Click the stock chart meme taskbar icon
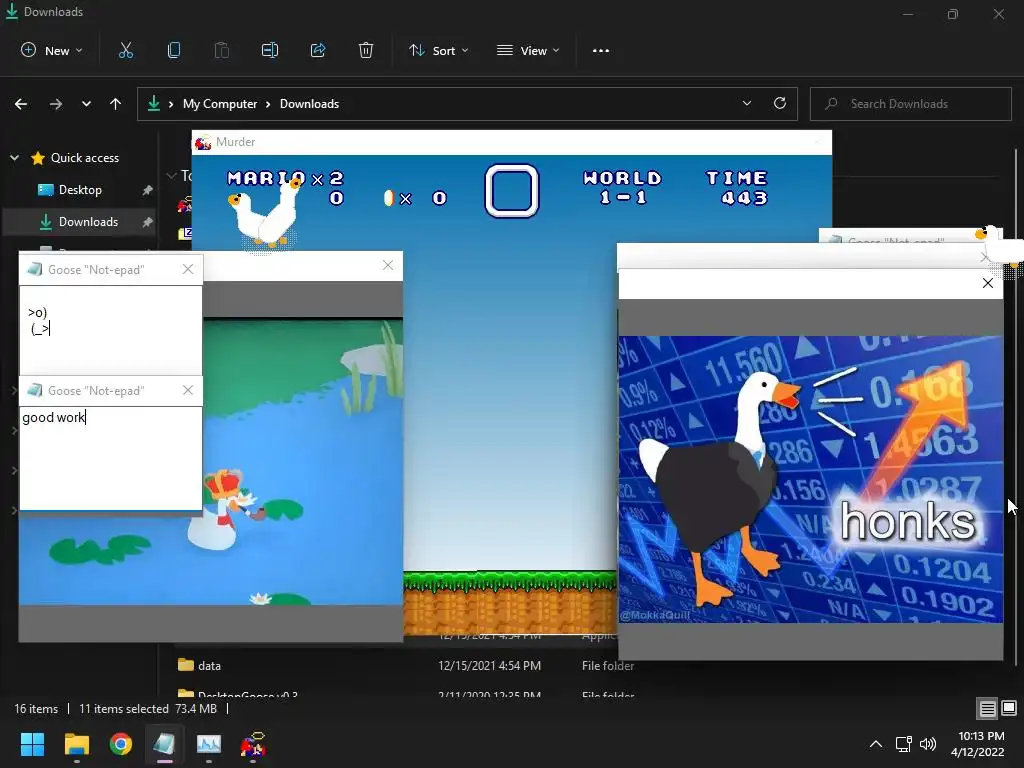The image size is (1024, 768). (x=209, y=744)
